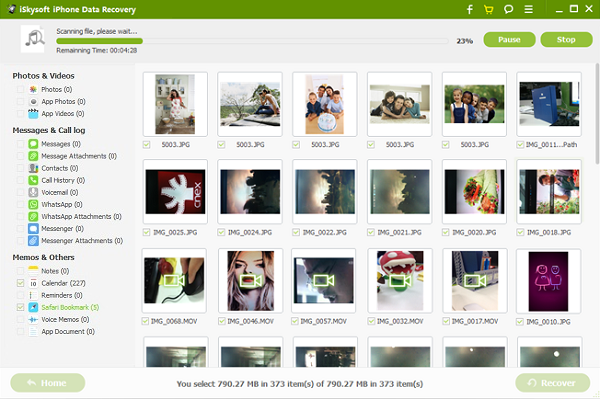Click the Voice Memos waveform icon
Image resolution: width=600 pixels, height=399 pixels.
33,319
